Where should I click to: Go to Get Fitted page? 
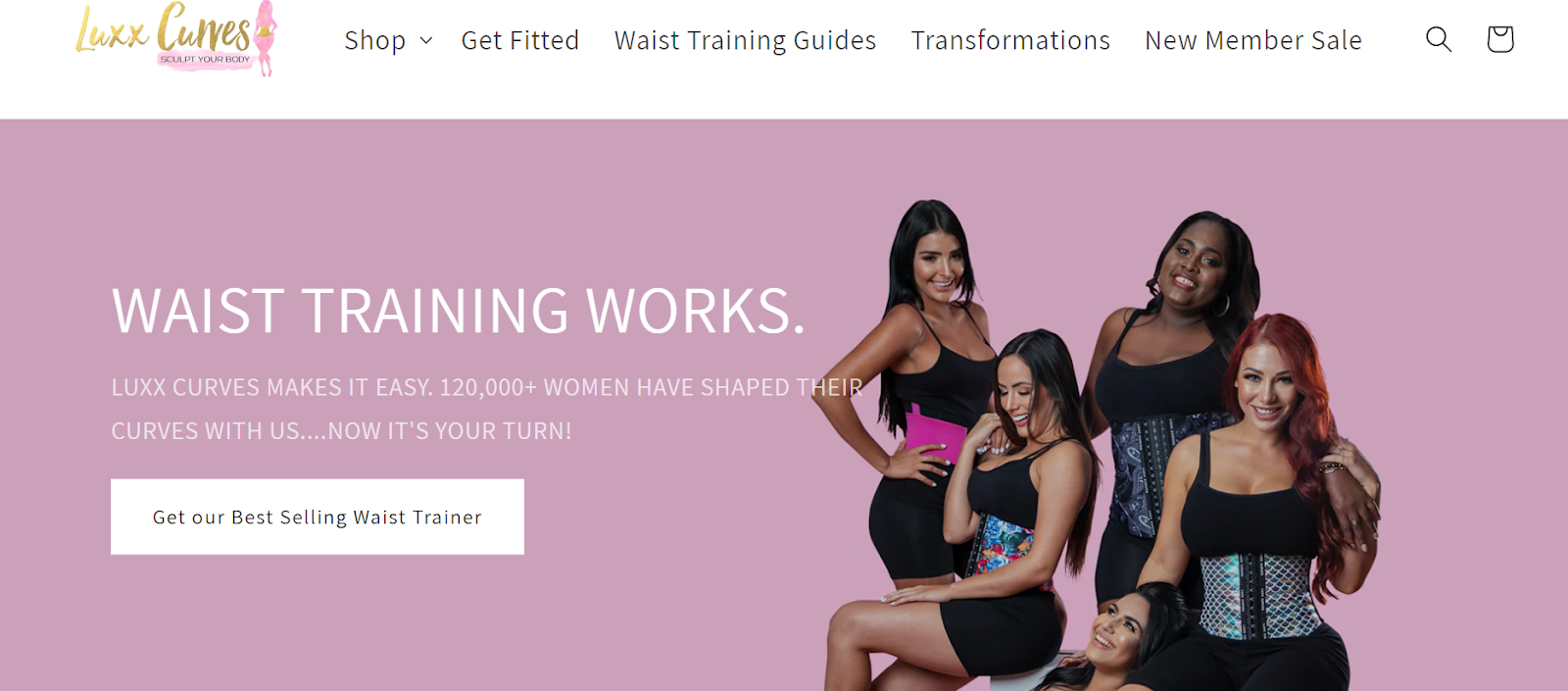[x=520, y=40]
